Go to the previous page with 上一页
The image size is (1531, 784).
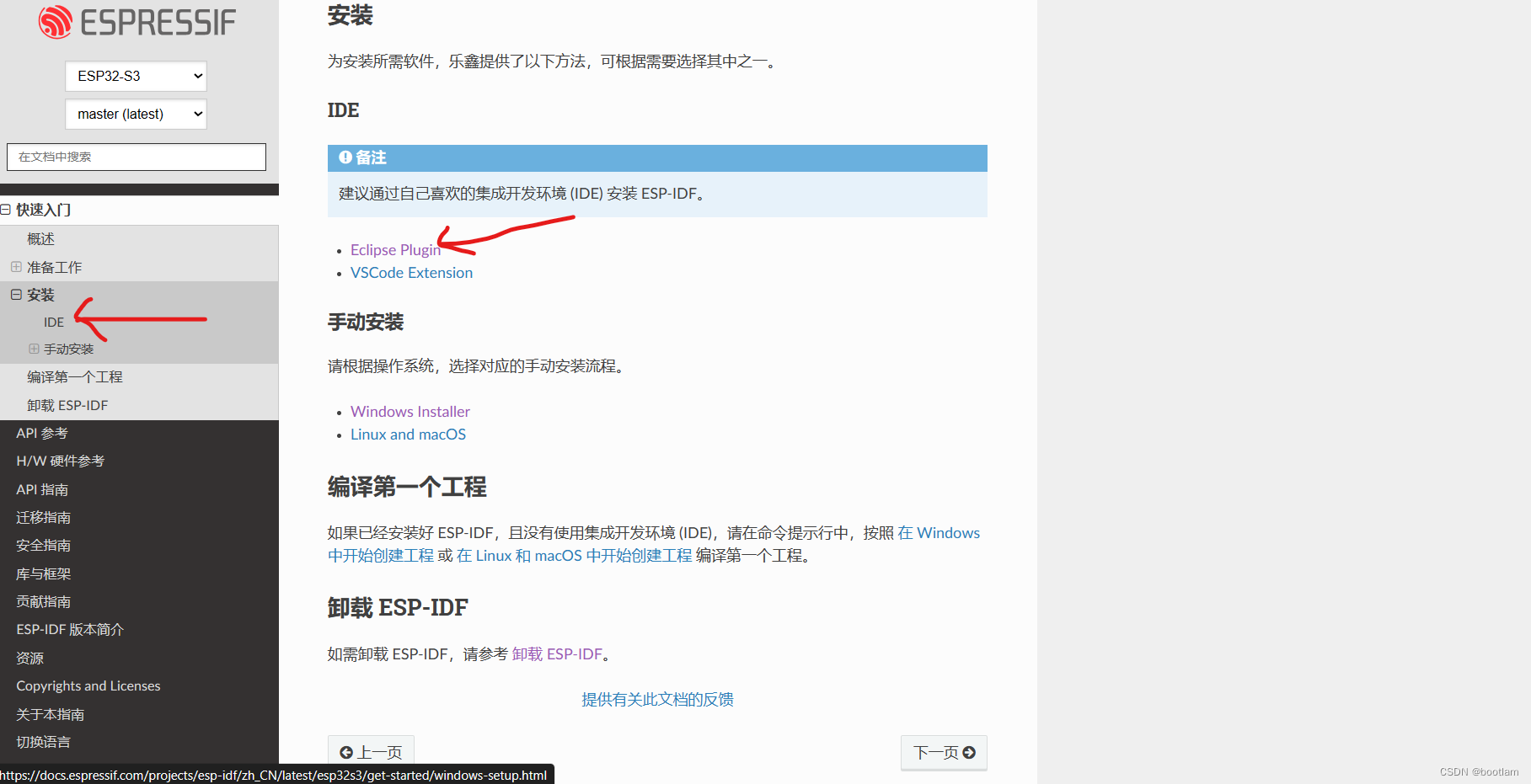pyautogui.click(x=371, y=752)
